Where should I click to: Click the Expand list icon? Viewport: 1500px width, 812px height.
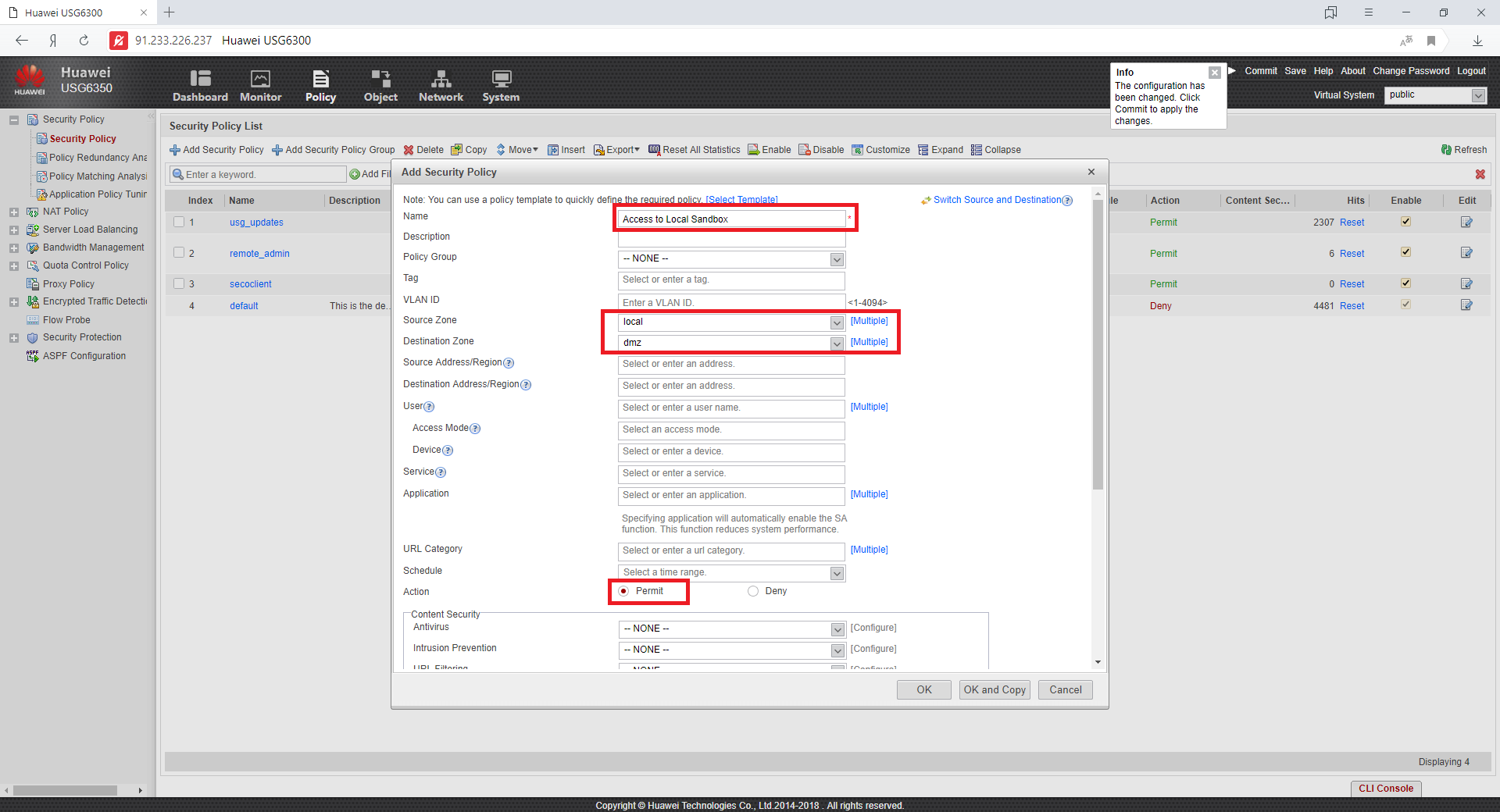coord(923,150)
